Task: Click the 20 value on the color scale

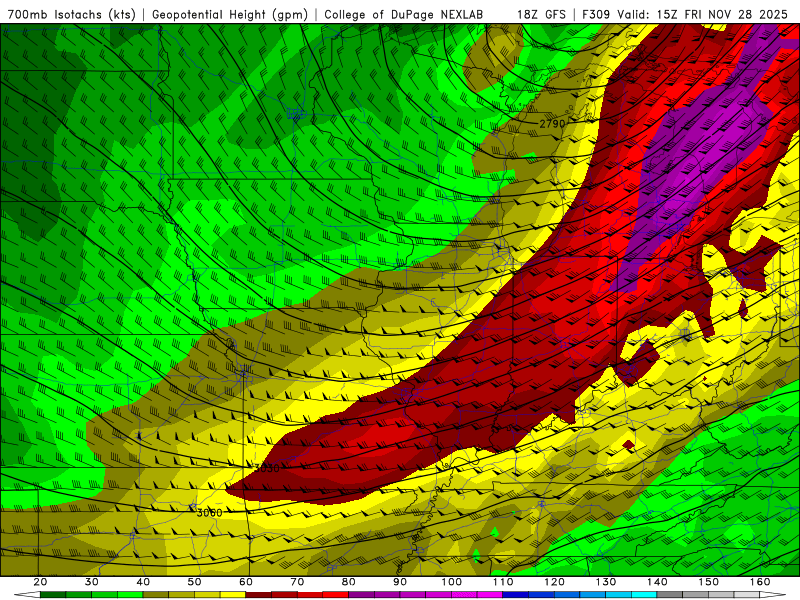Action: [x=40, y=582]
